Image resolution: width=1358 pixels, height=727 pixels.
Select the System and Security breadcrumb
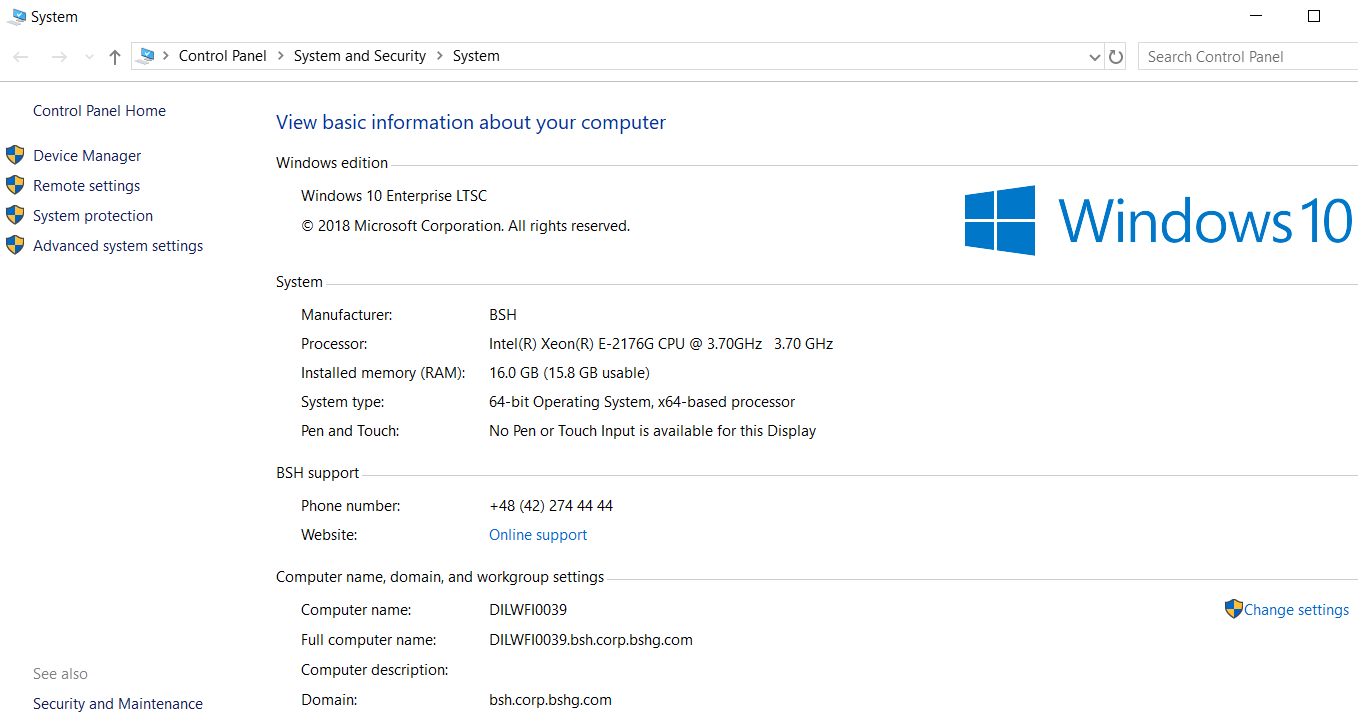pyautogui.click(x=360, y=56)
